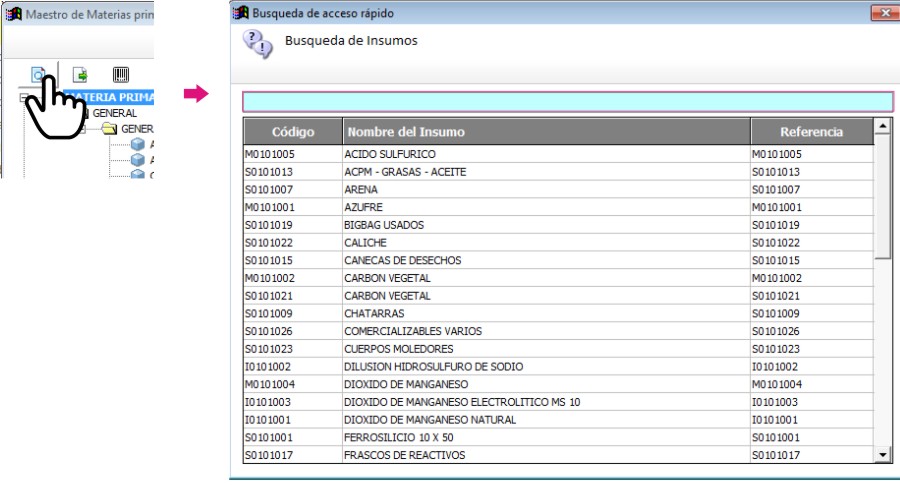Click the scrollbar up arrow in the list
900x485 pixels.
[x=883, y=126]
